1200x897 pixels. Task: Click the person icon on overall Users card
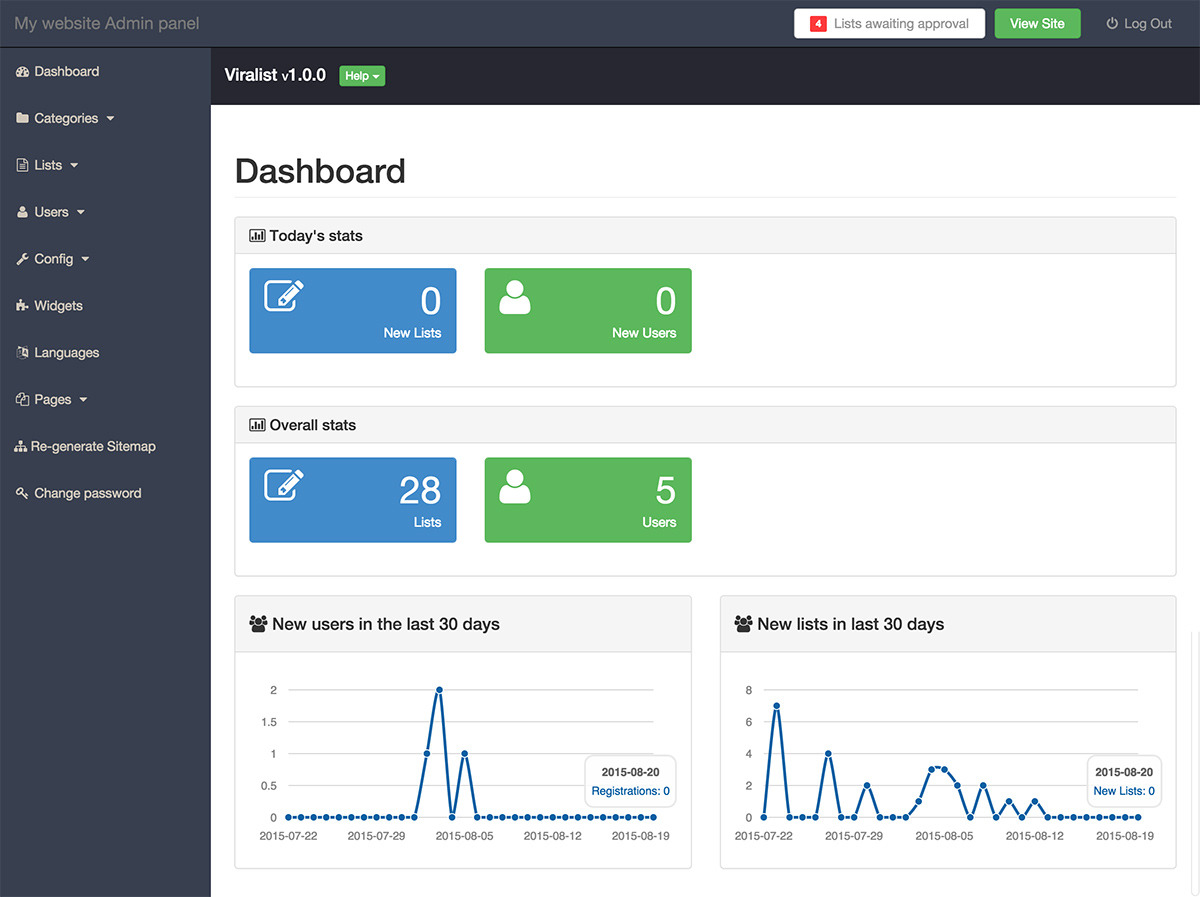tap(515, 486)
